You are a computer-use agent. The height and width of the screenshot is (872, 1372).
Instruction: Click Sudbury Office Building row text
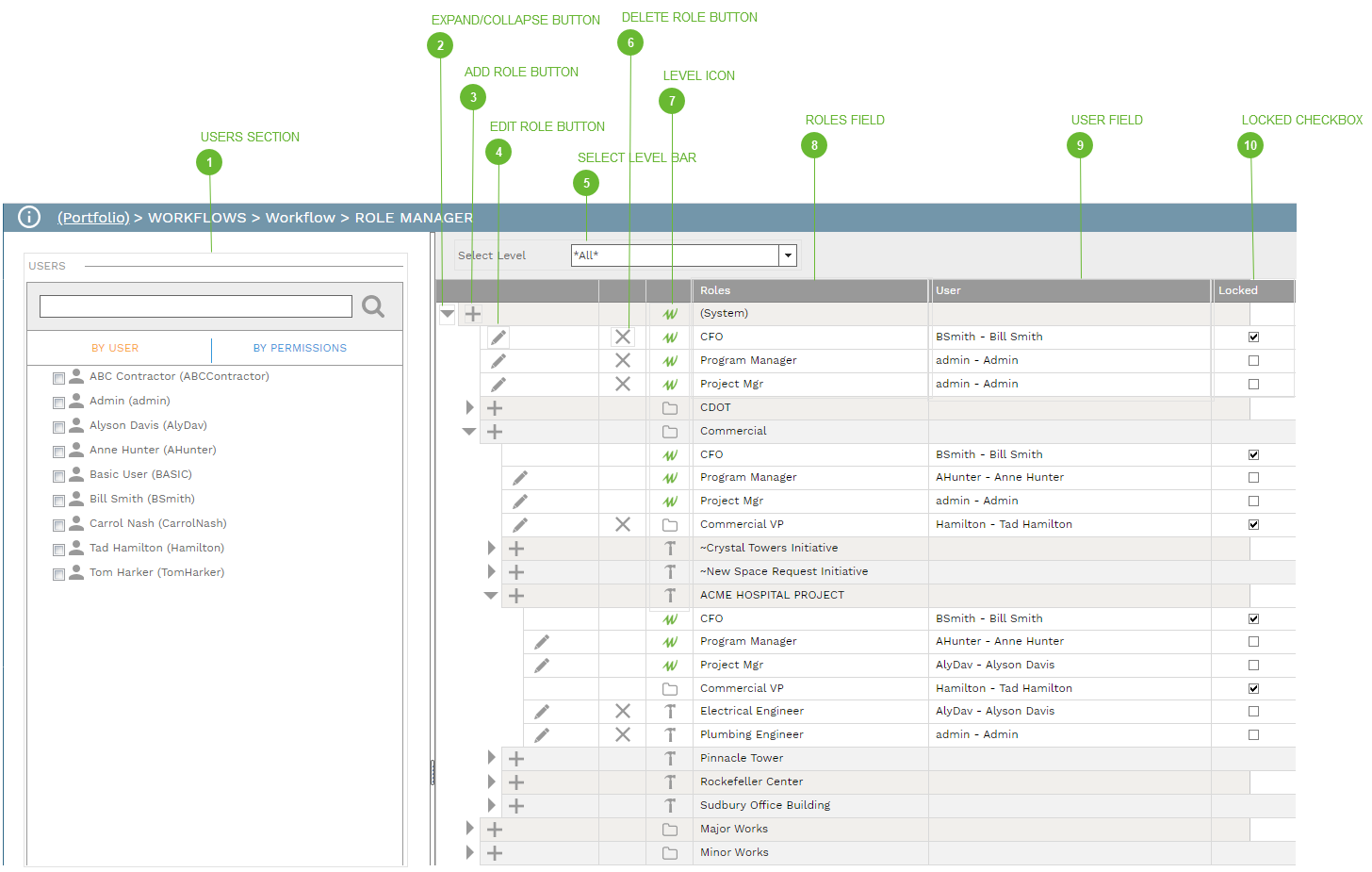(x=765, y=805)
